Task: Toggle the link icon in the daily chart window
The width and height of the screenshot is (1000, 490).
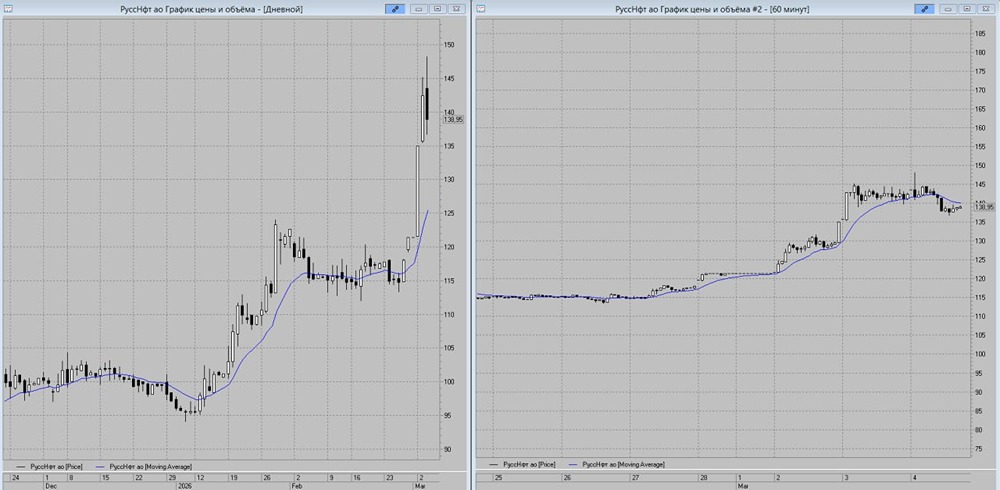Action: [x=395, y=9]
